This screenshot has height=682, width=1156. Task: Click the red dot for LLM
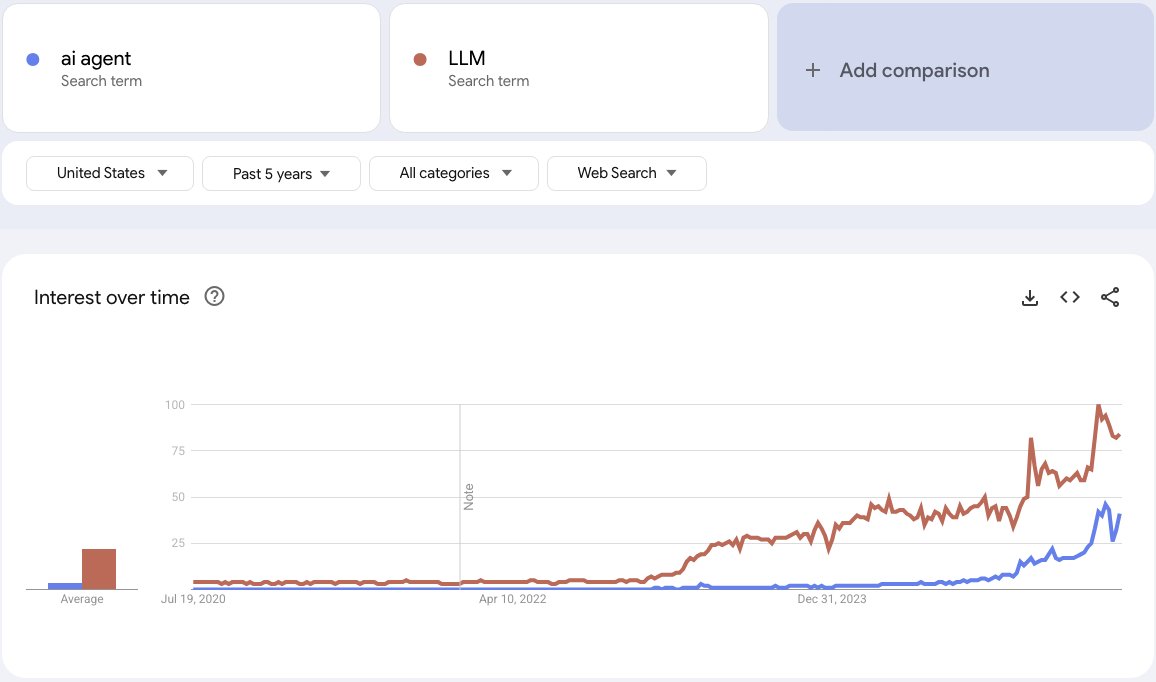(420, 60)
